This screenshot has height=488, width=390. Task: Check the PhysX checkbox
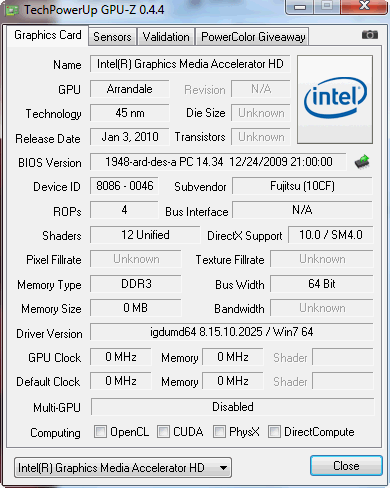(219, 432)
